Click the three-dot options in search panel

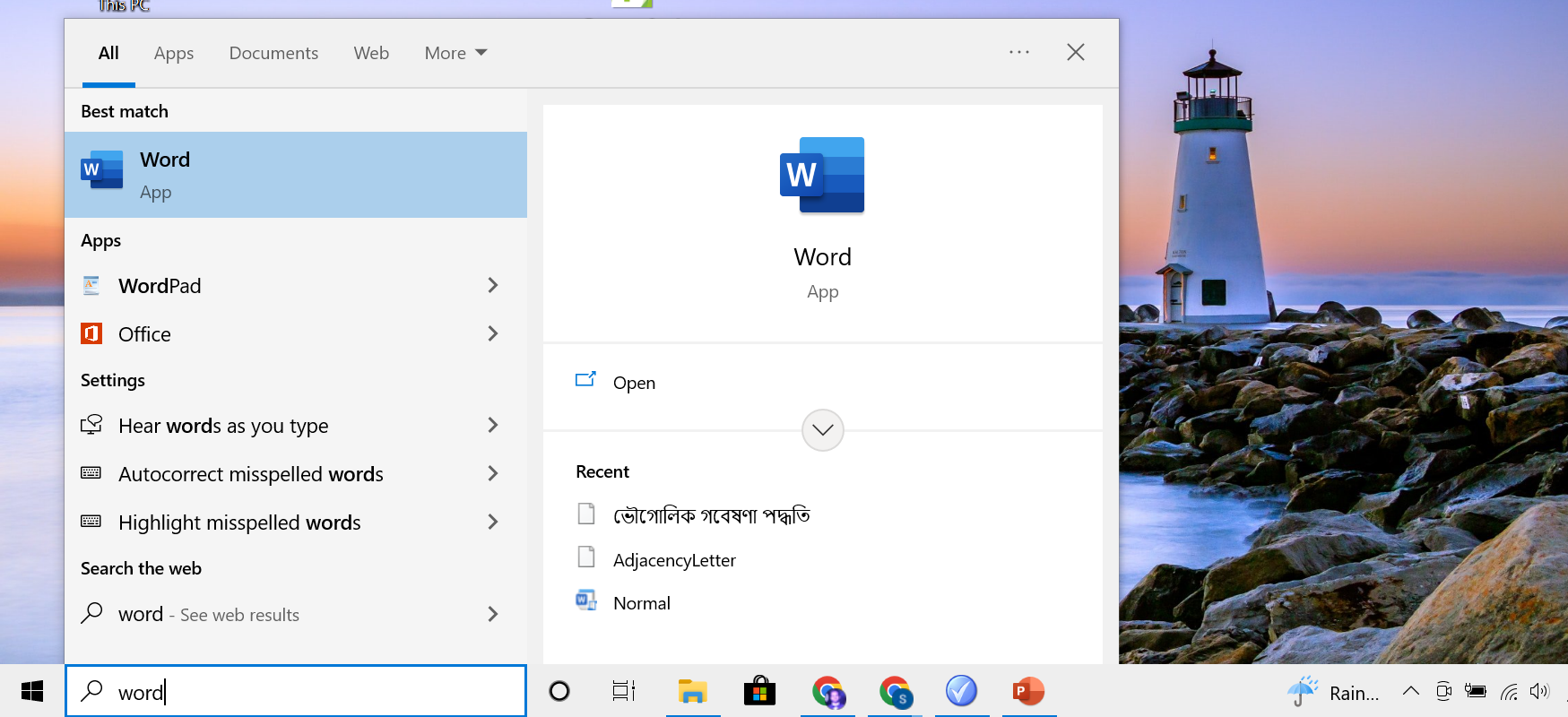click(x=1019, y=53)
